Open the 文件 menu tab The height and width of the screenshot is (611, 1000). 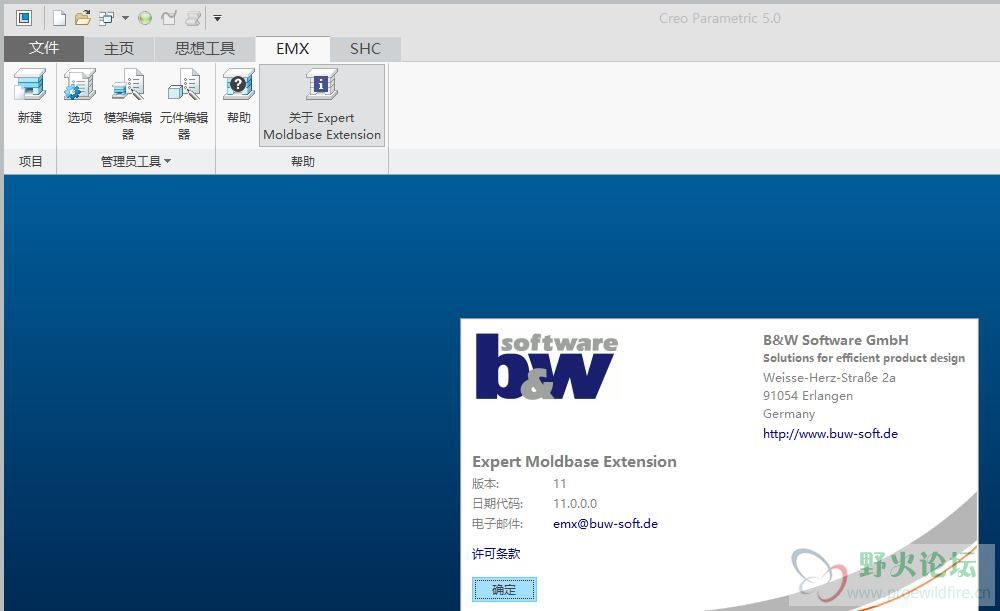click(44, 48)
